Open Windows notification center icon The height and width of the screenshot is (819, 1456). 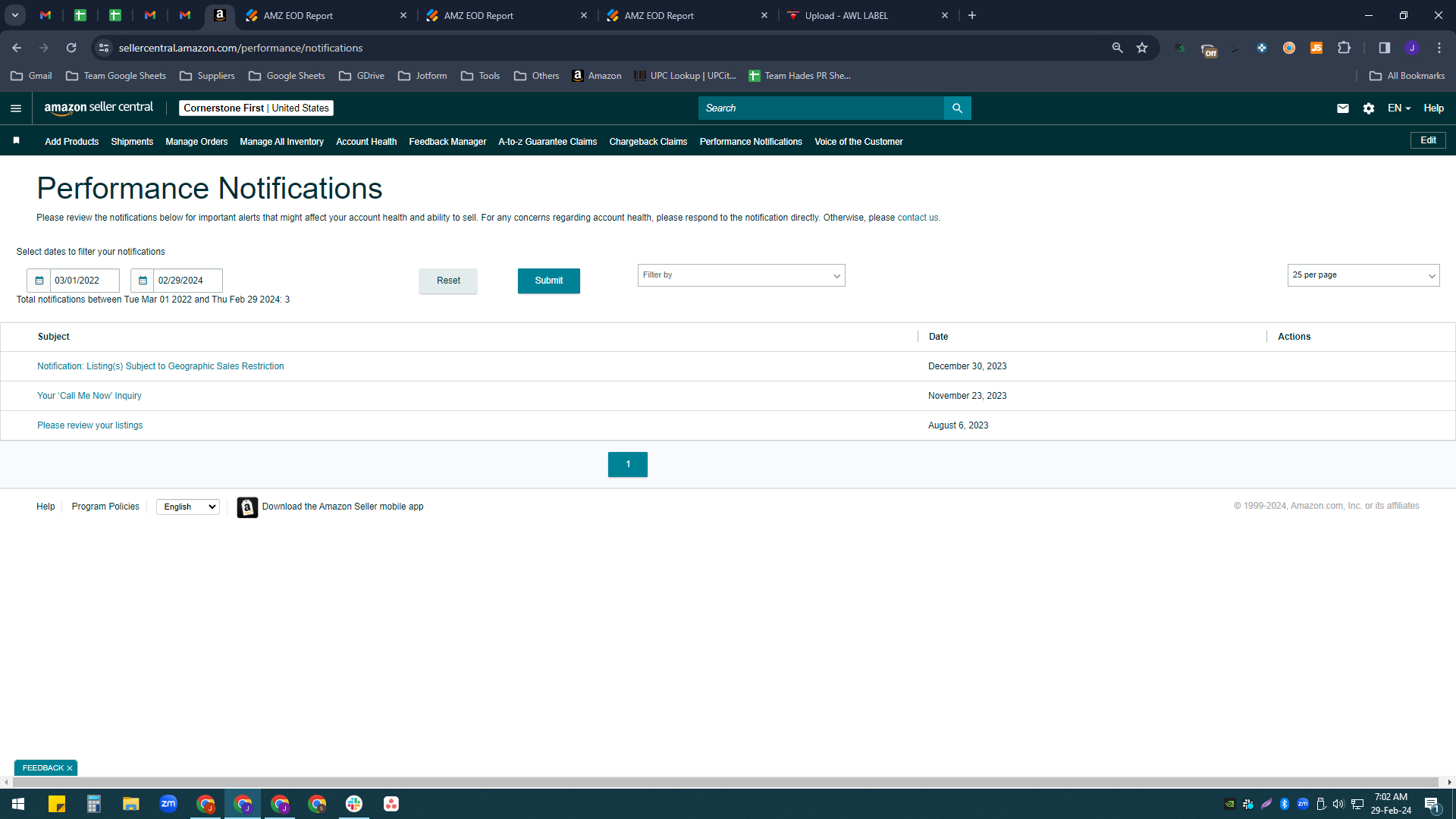(x=1432, y=805)
